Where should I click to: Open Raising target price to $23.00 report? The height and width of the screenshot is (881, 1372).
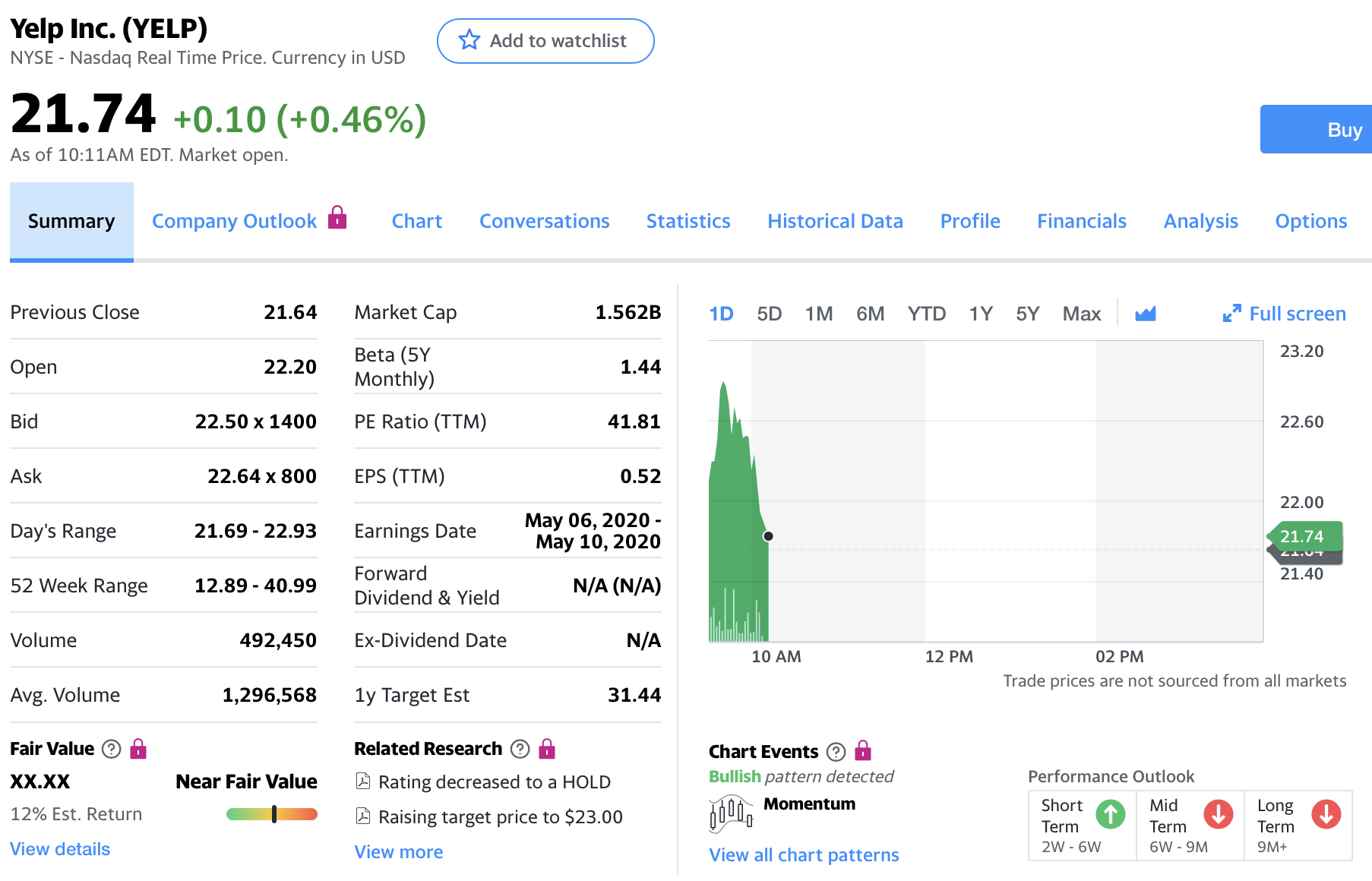click(500, 817)
